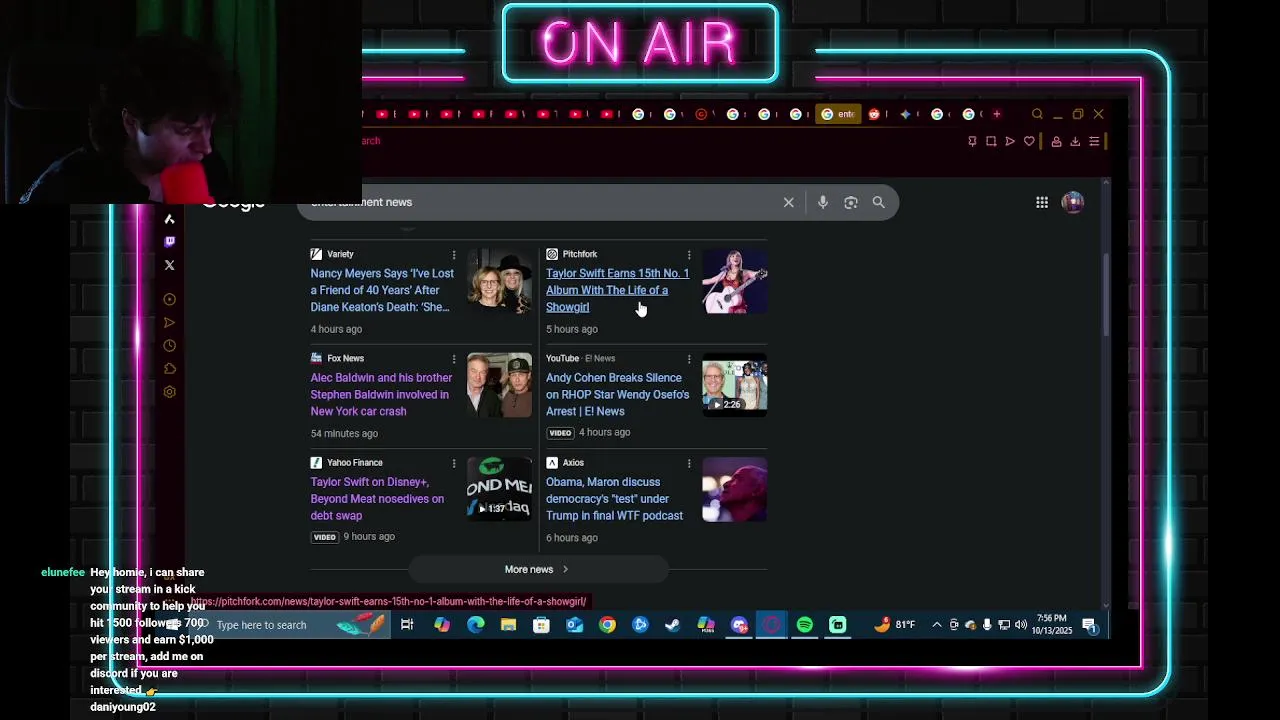Screen dimensions: 1280x720
Task: Open Google Lens image search
Action: pyautogui.click(x=851, y=202)
